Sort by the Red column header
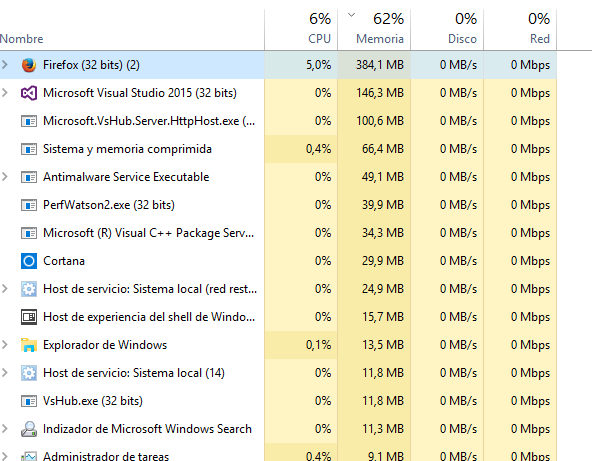 520,29
